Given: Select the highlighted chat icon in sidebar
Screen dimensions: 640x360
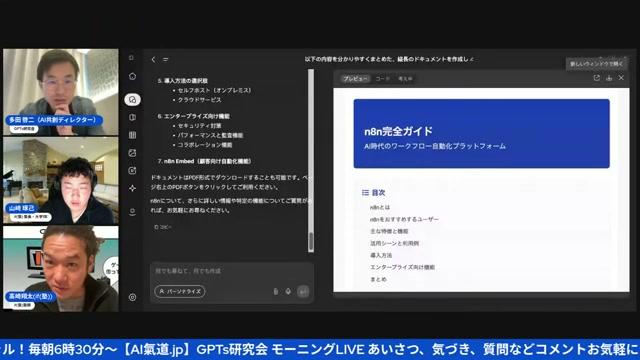Looking at the screenshot, I should pos(132,99).
